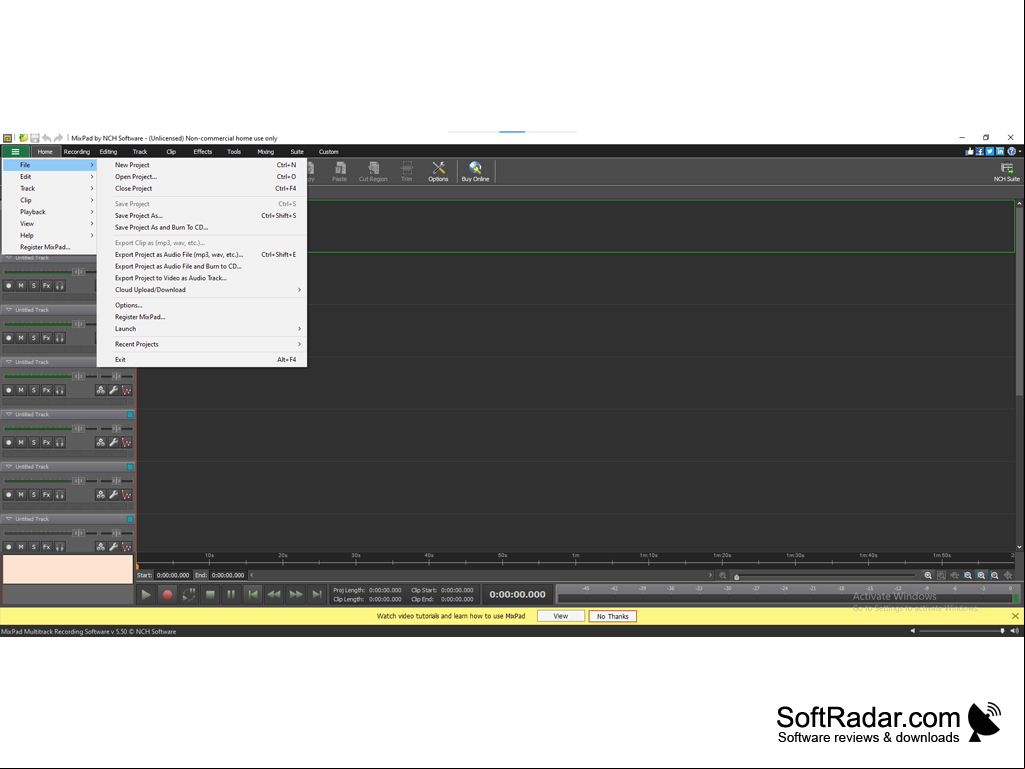
Task: Toggle the loop mode transport button
Action: tap(189, 594)
